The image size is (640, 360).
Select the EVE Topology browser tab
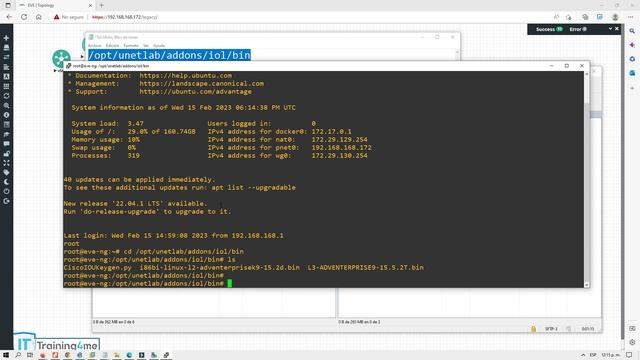(x=55, y=5)
